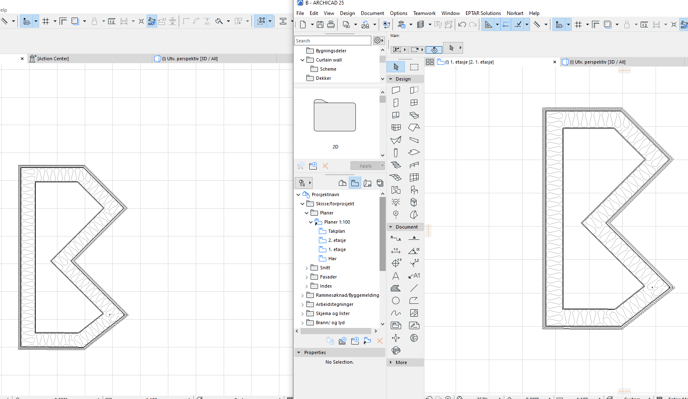Collapse the Planer folder

tap(307, 213)
